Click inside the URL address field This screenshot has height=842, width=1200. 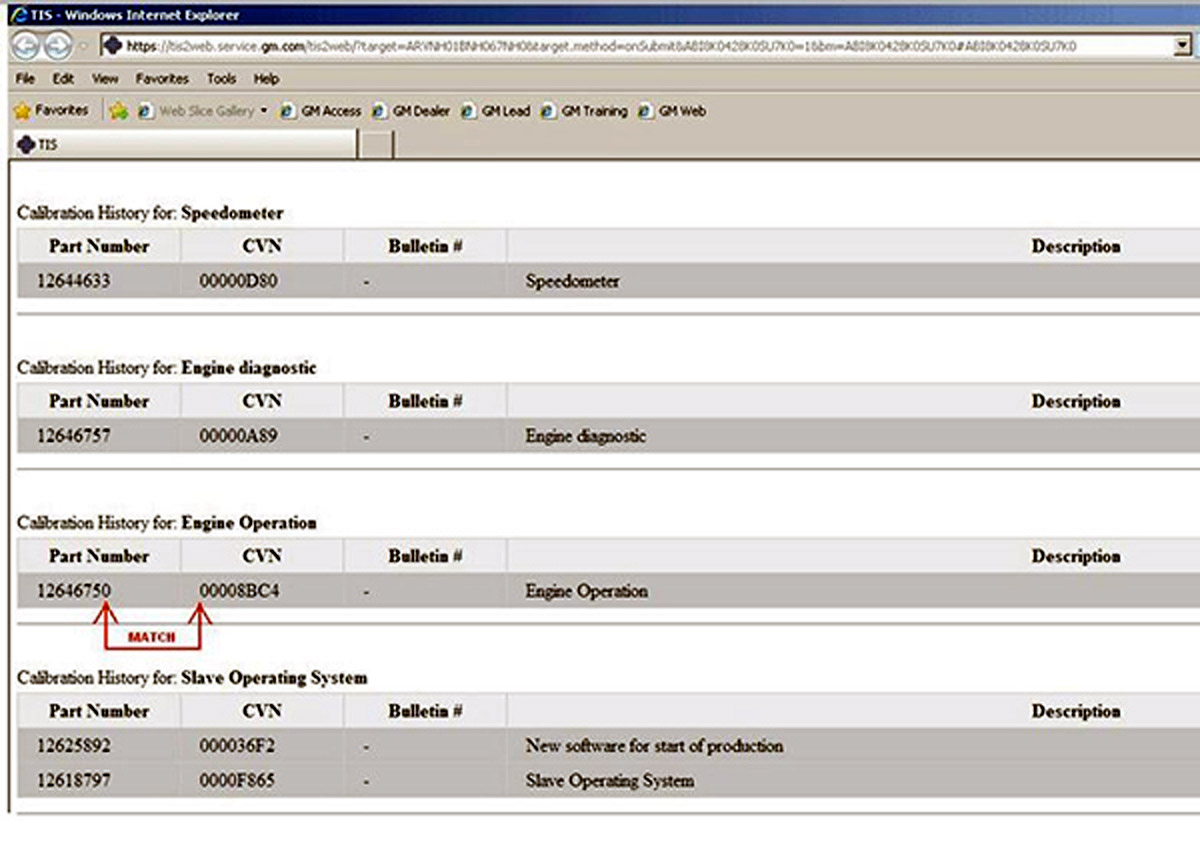(x=600, y=46)
